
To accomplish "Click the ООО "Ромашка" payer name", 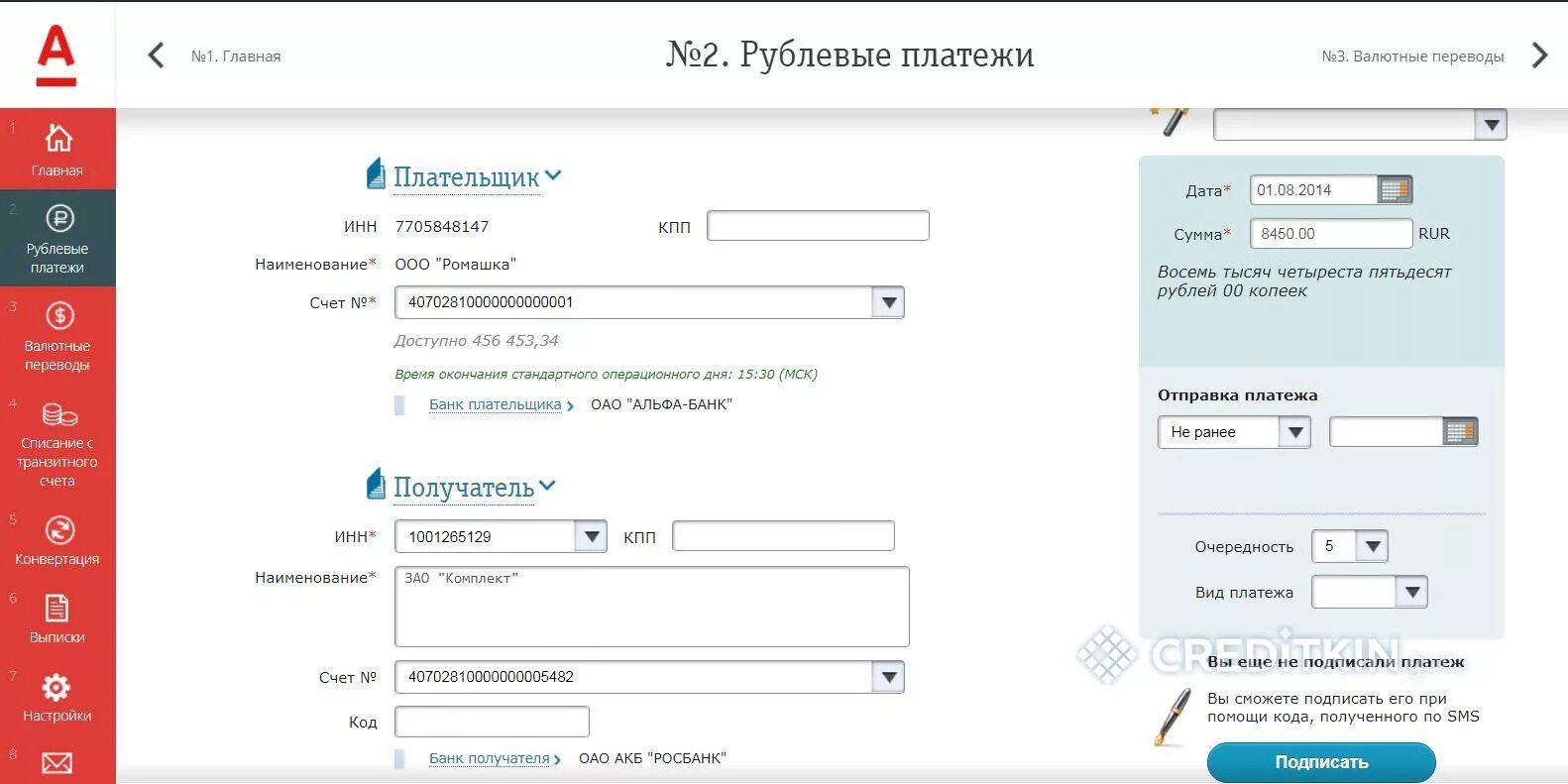I will [x=455, y=265].
